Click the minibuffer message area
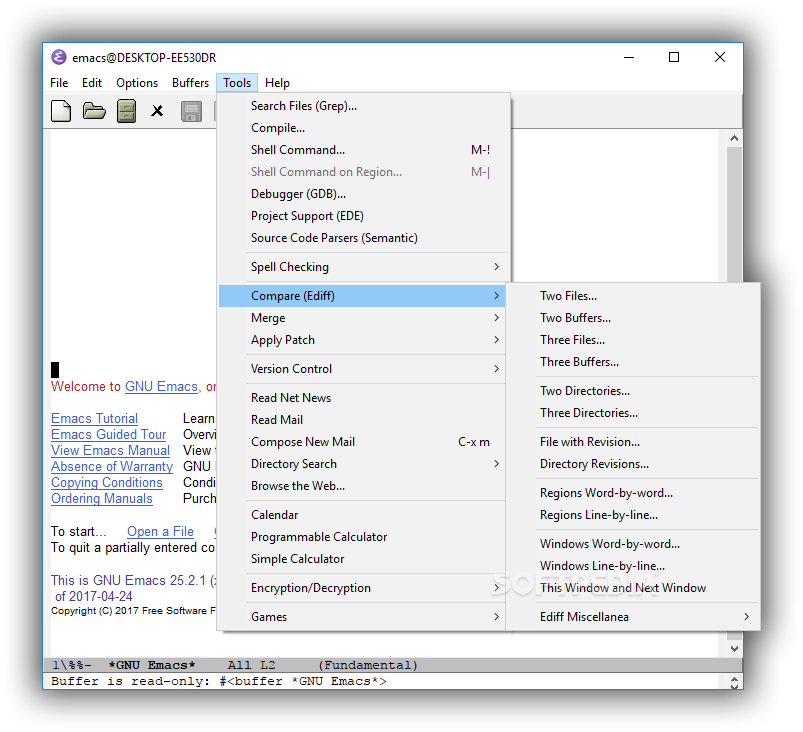803x732 pixels. click(385, 681)
